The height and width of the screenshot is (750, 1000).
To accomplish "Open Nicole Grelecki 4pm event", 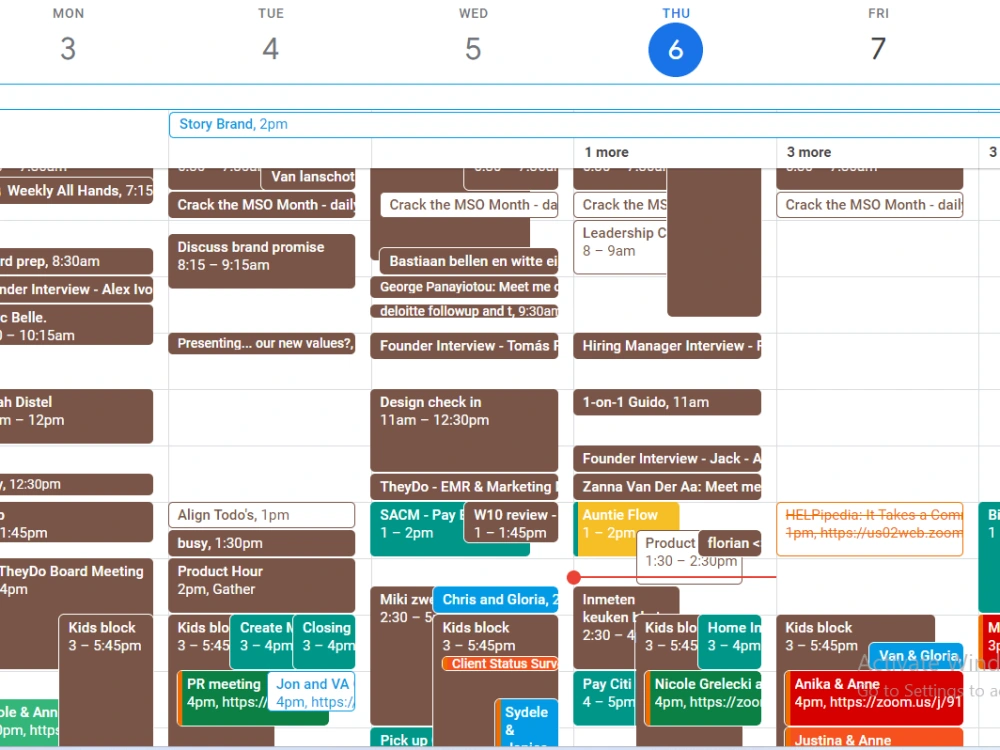I will 703,698.
